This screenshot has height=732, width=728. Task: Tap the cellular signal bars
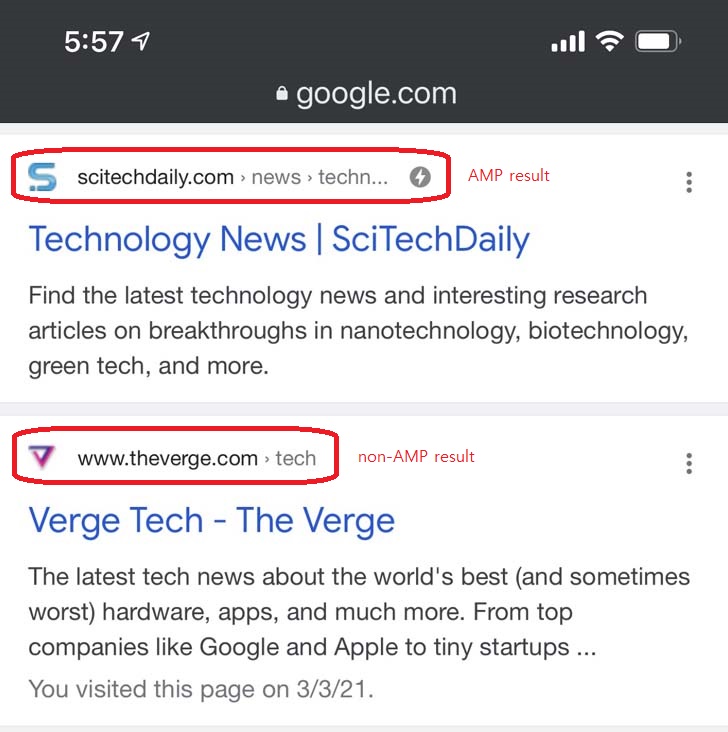point(567,42)
